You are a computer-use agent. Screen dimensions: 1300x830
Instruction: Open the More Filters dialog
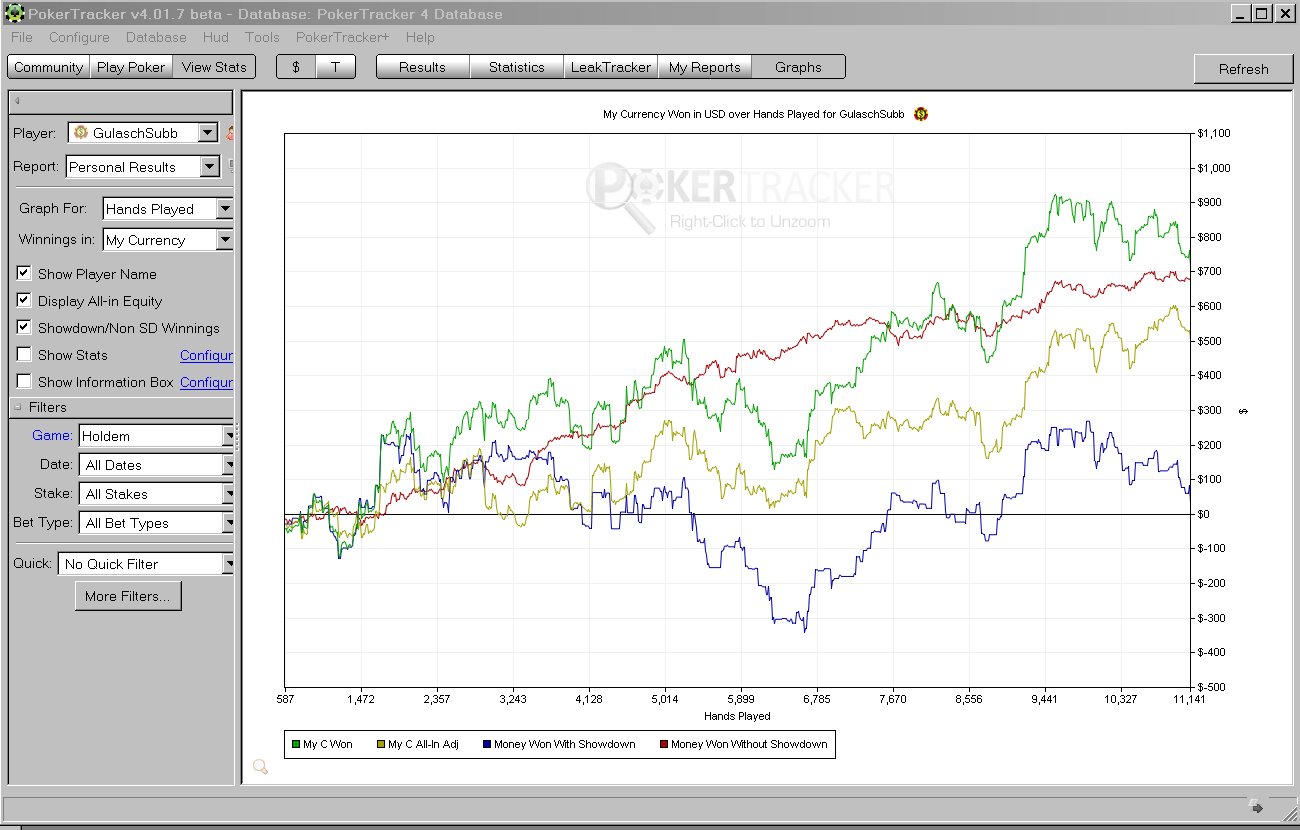point(127,596)
